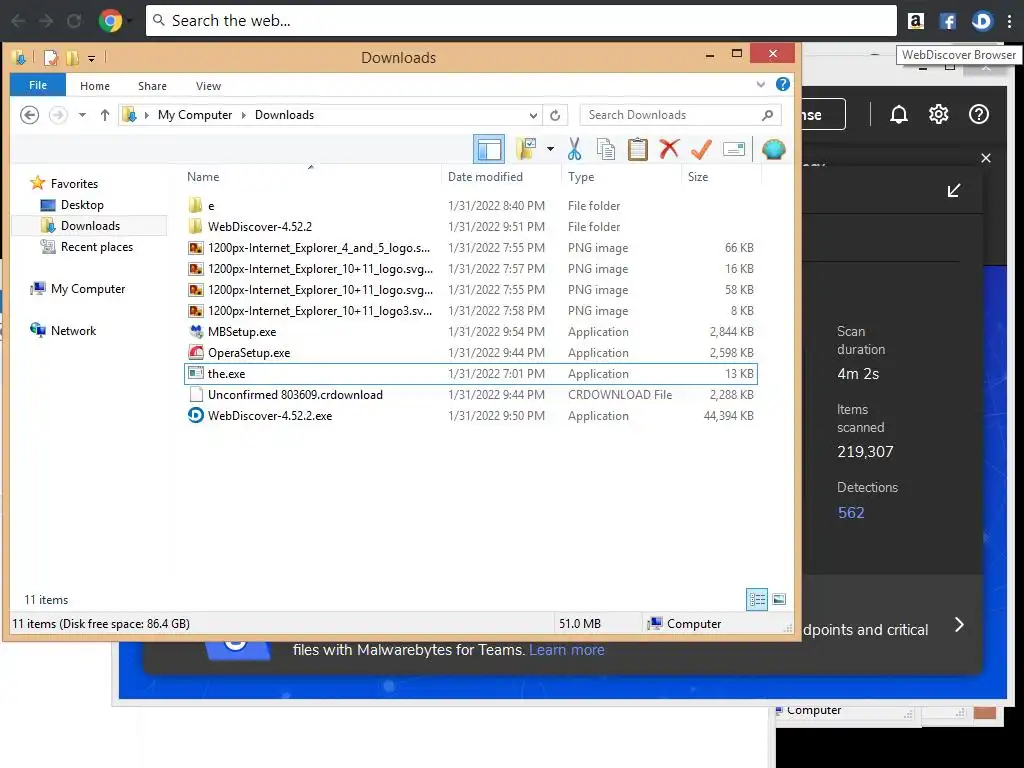This screenshot has width=1024, height=768.
Task: Go back with Explorer back arrow
Action: [29, 115]
